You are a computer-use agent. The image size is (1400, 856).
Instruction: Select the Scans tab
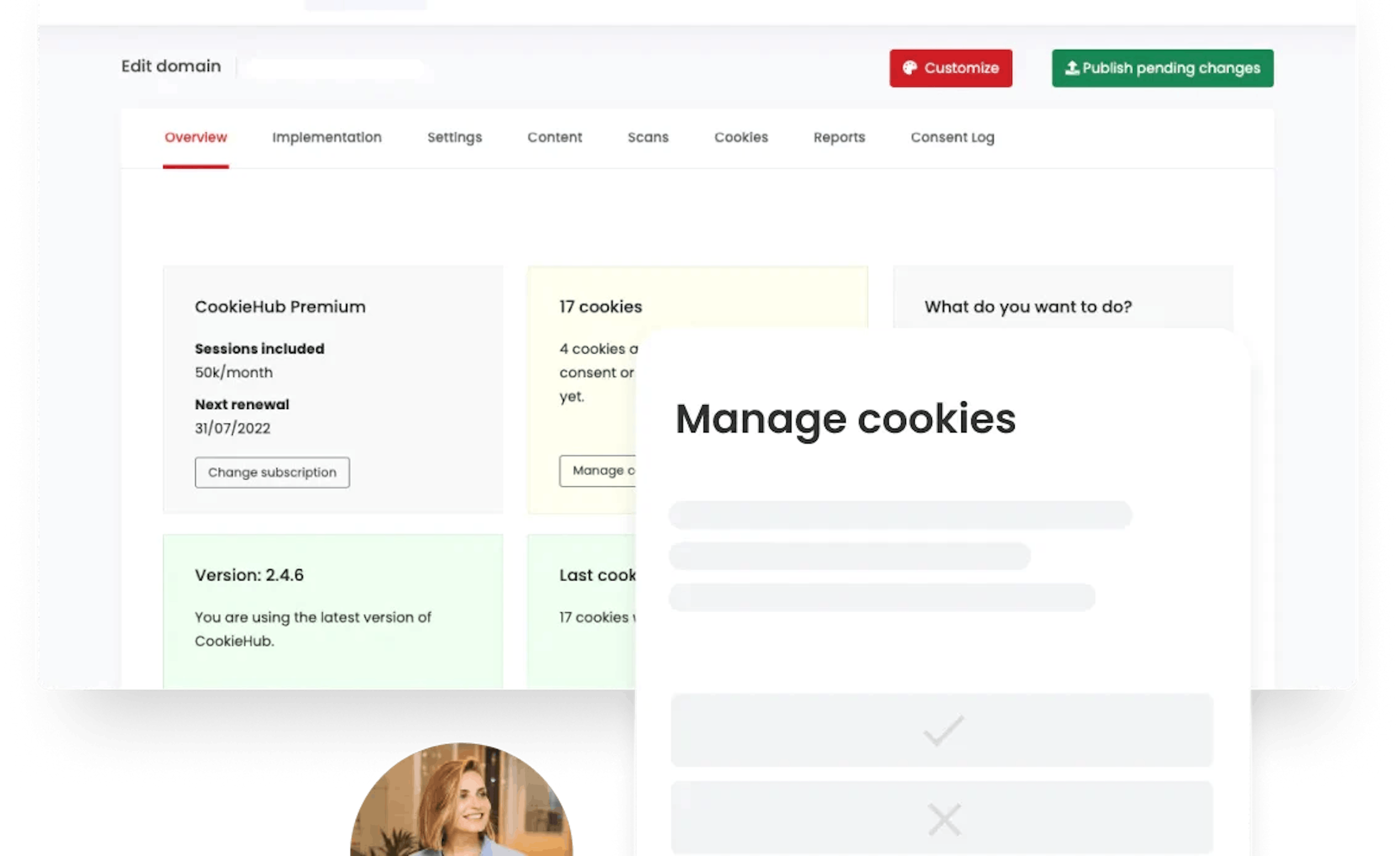tap(648, 137)
